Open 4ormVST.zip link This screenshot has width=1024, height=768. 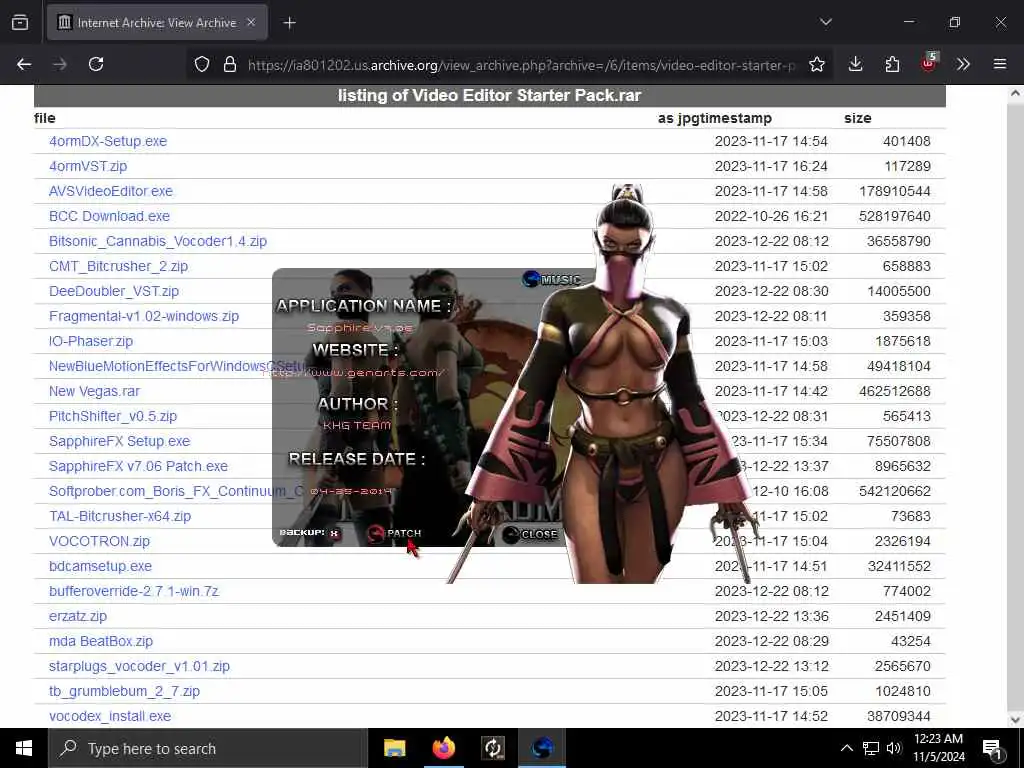tap(88, 166)
